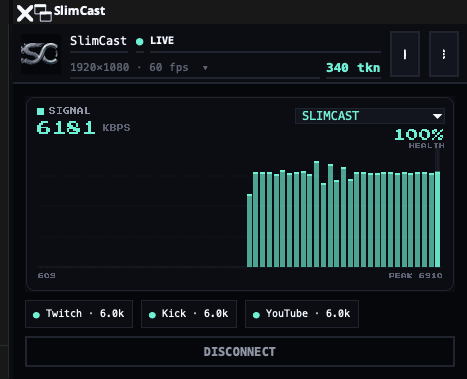
Task: Click the 340 tkn token balance
Action: (353, 68)
